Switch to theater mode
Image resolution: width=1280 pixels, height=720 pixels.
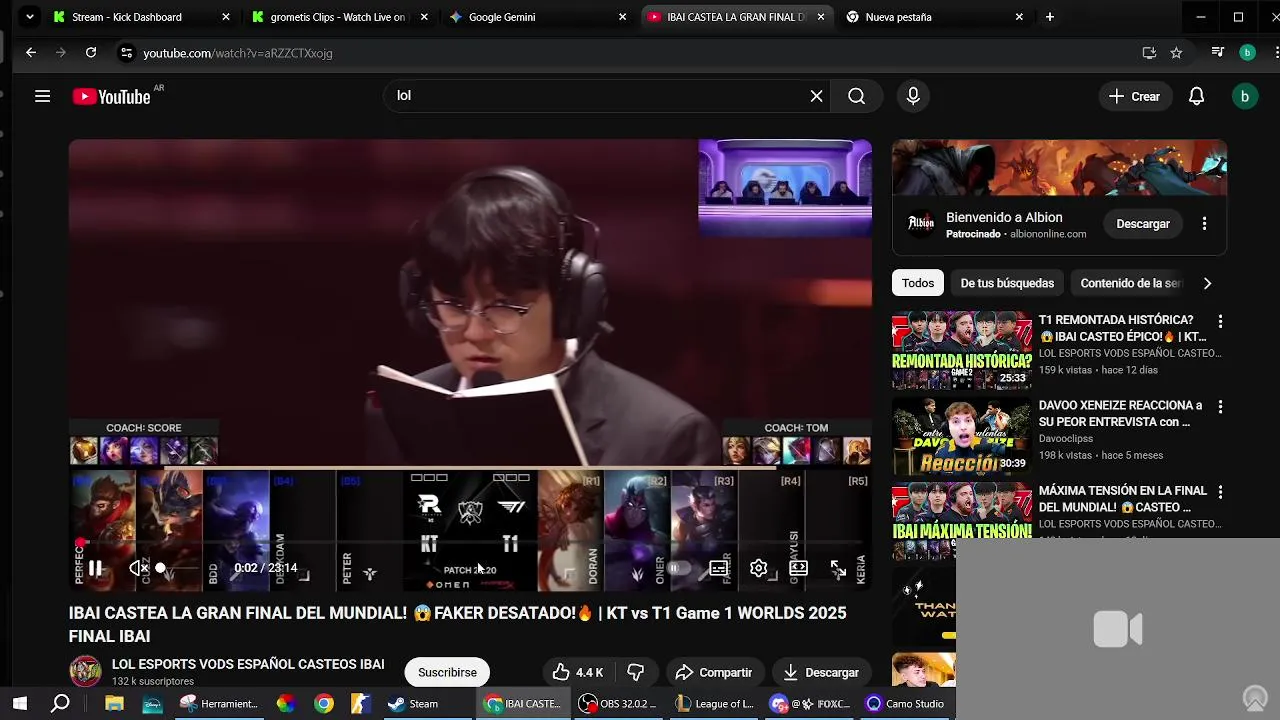pos(798,568)
